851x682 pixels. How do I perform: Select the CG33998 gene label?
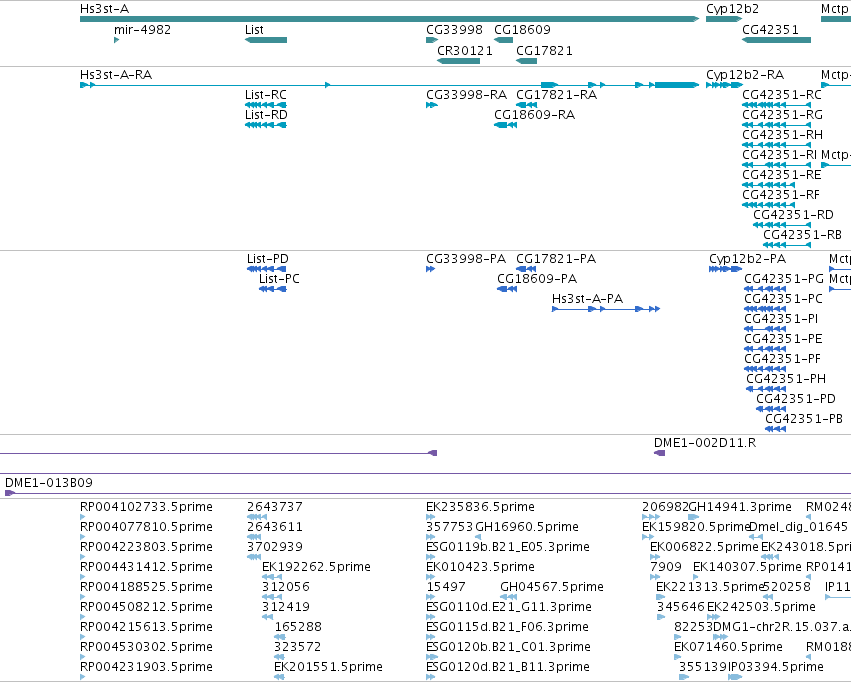(454, 29)
